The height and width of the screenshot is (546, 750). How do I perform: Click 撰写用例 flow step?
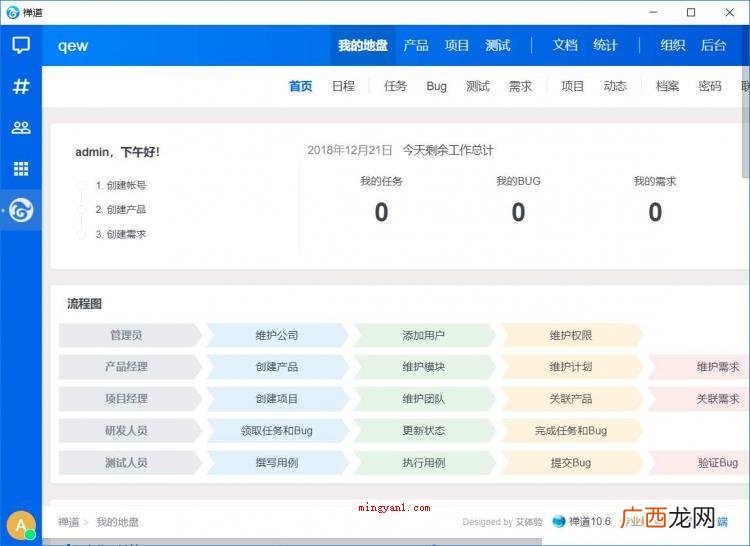277,462
